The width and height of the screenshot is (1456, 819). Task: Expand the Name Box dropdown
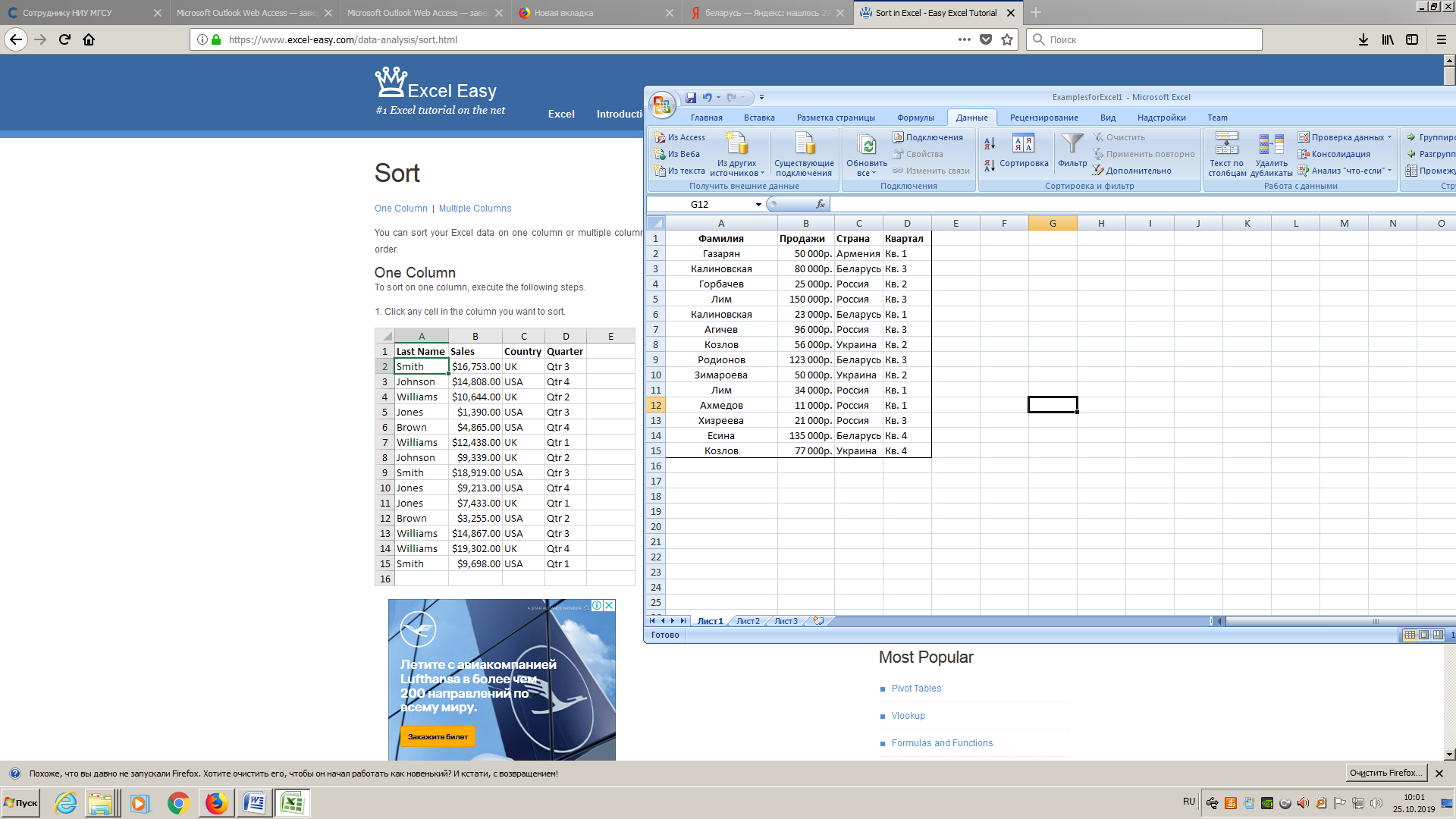pos(758,204)
